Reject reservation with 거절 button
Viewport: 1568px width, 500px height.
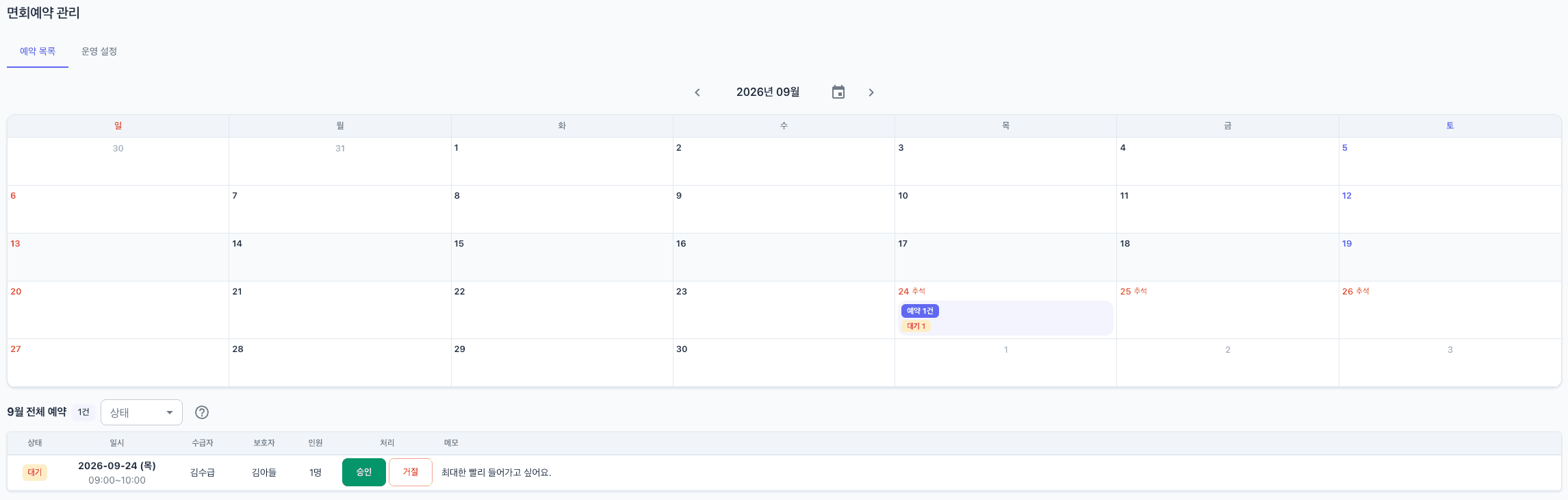pos(411,472)
